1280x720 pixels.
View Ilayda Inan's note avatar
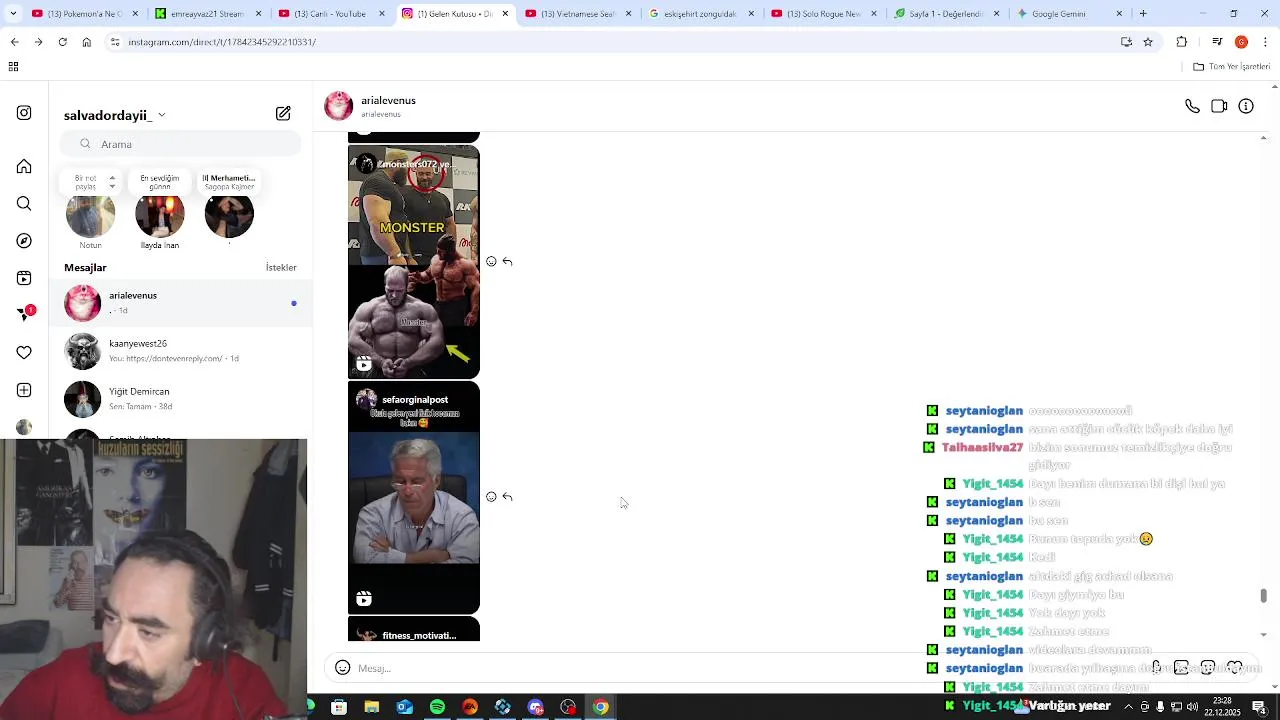point(160,213)
